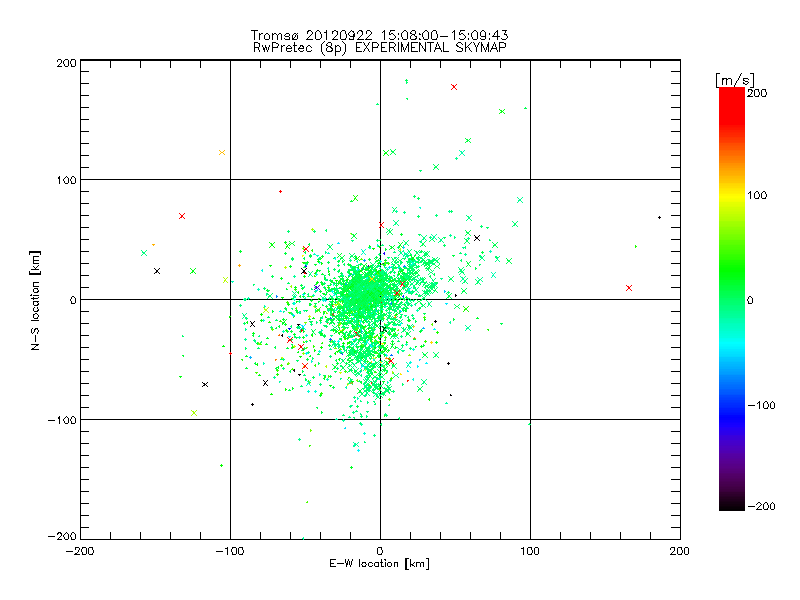
Task: Click the plot title 'Tromsø 20120922 15:08:00-15:09:43'
Action: tap(379, 35)
